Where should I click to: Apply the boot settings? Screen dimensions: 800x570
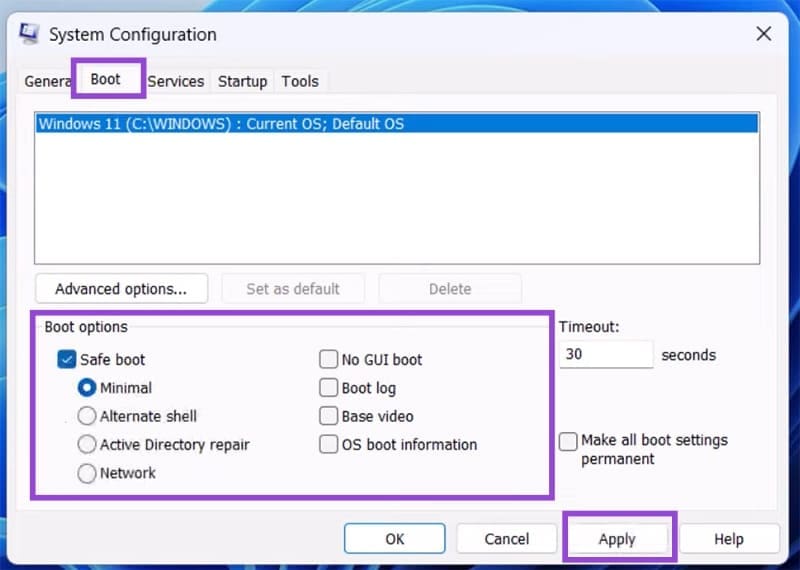coord(617,539)
